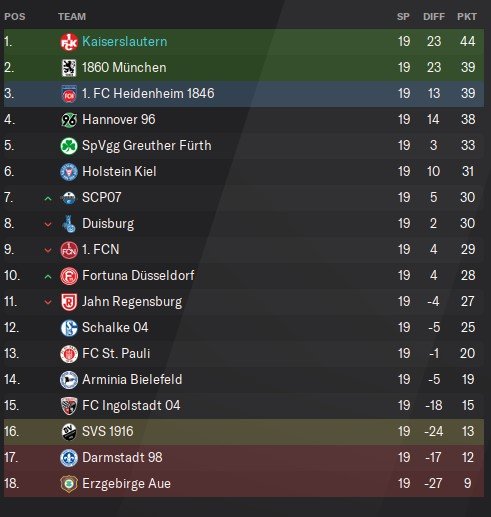
Task: Click the SpVgg Greuther Fürth clover badge
Action: [x=69, y=146]
